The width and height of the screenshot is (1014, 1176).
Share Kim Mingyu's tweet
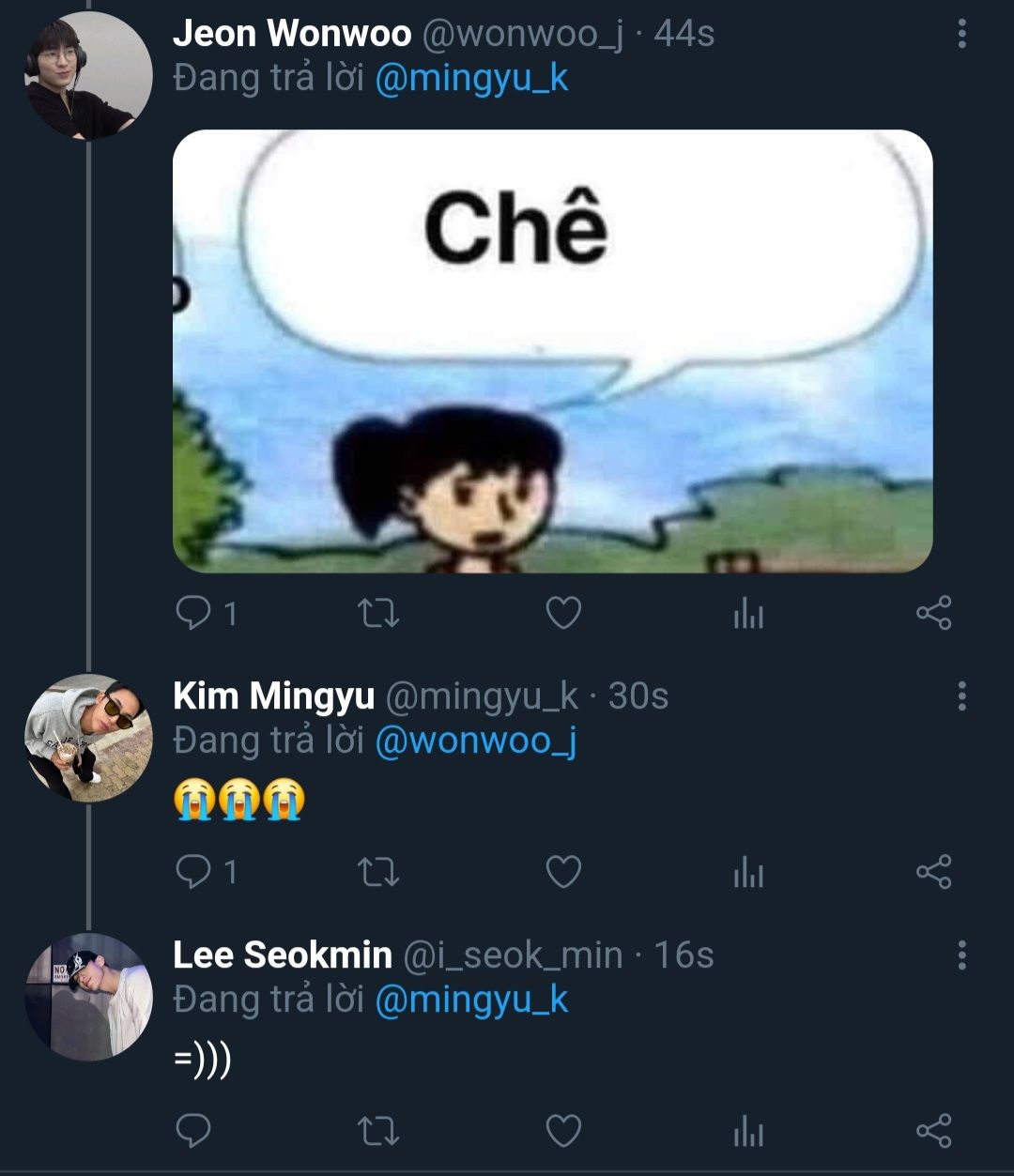tap(933, 873)
